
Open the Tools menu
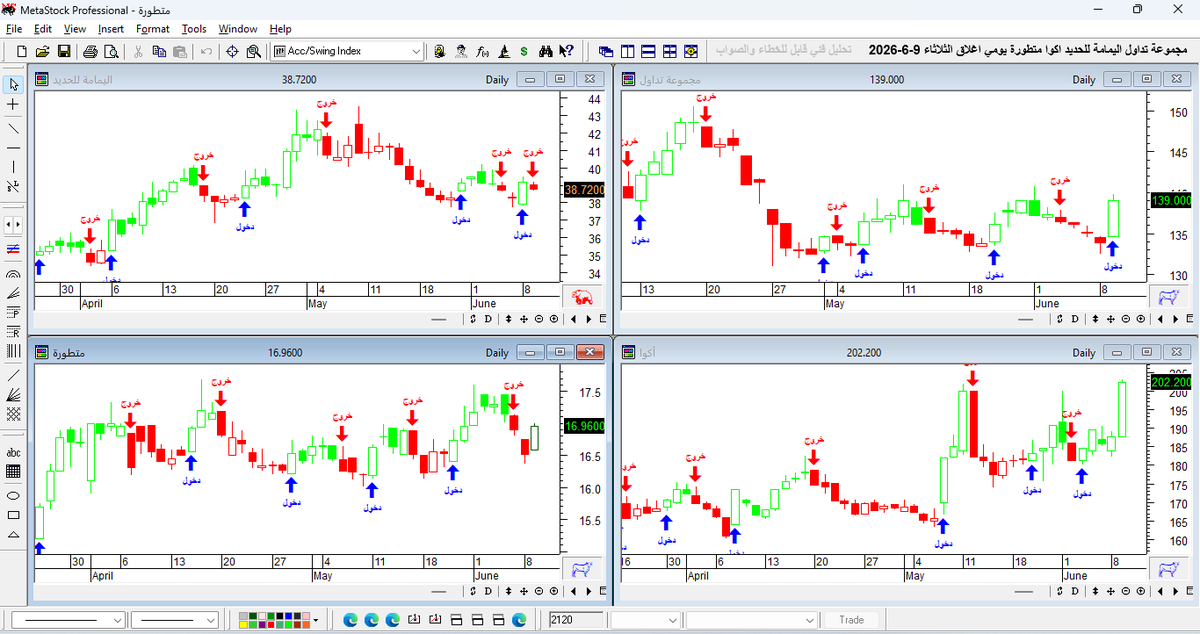194,29
